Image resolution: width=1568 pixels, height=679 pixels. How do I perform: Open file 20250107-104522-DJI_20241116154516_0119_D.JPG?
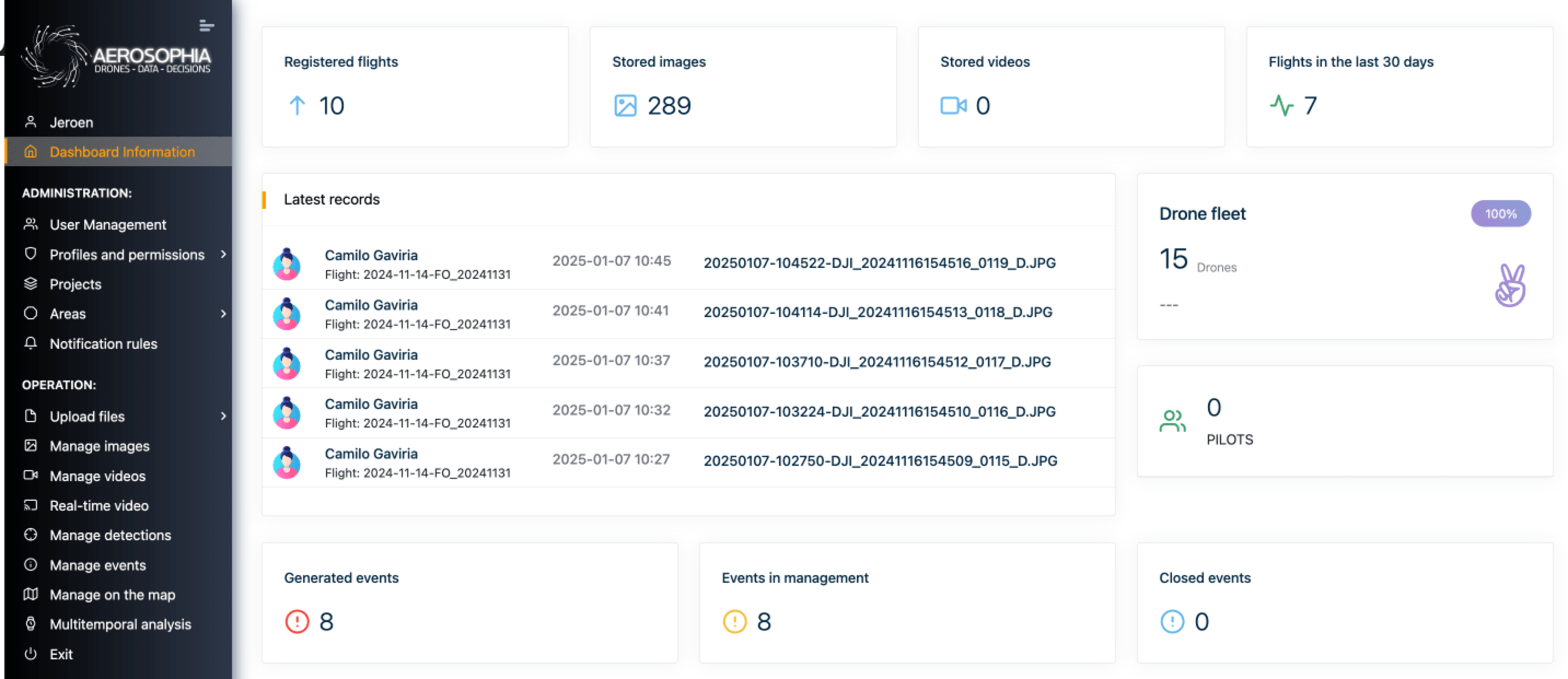[879, 262]
